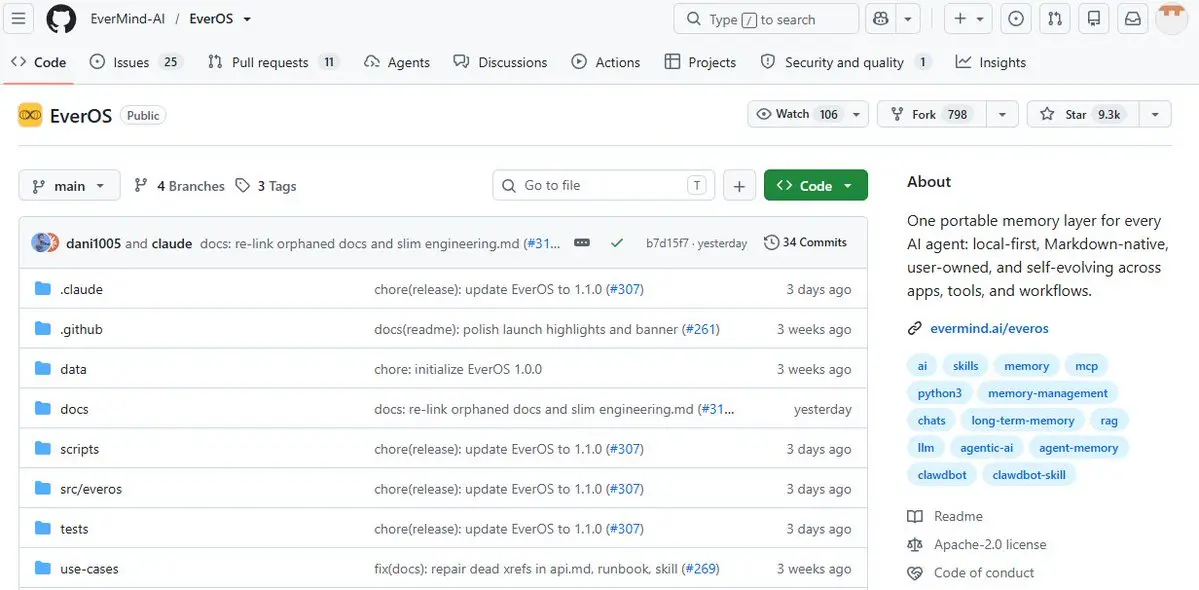Open the Actions tab
The height and width of the screenshot is (590, 1199).
point(606,63)
